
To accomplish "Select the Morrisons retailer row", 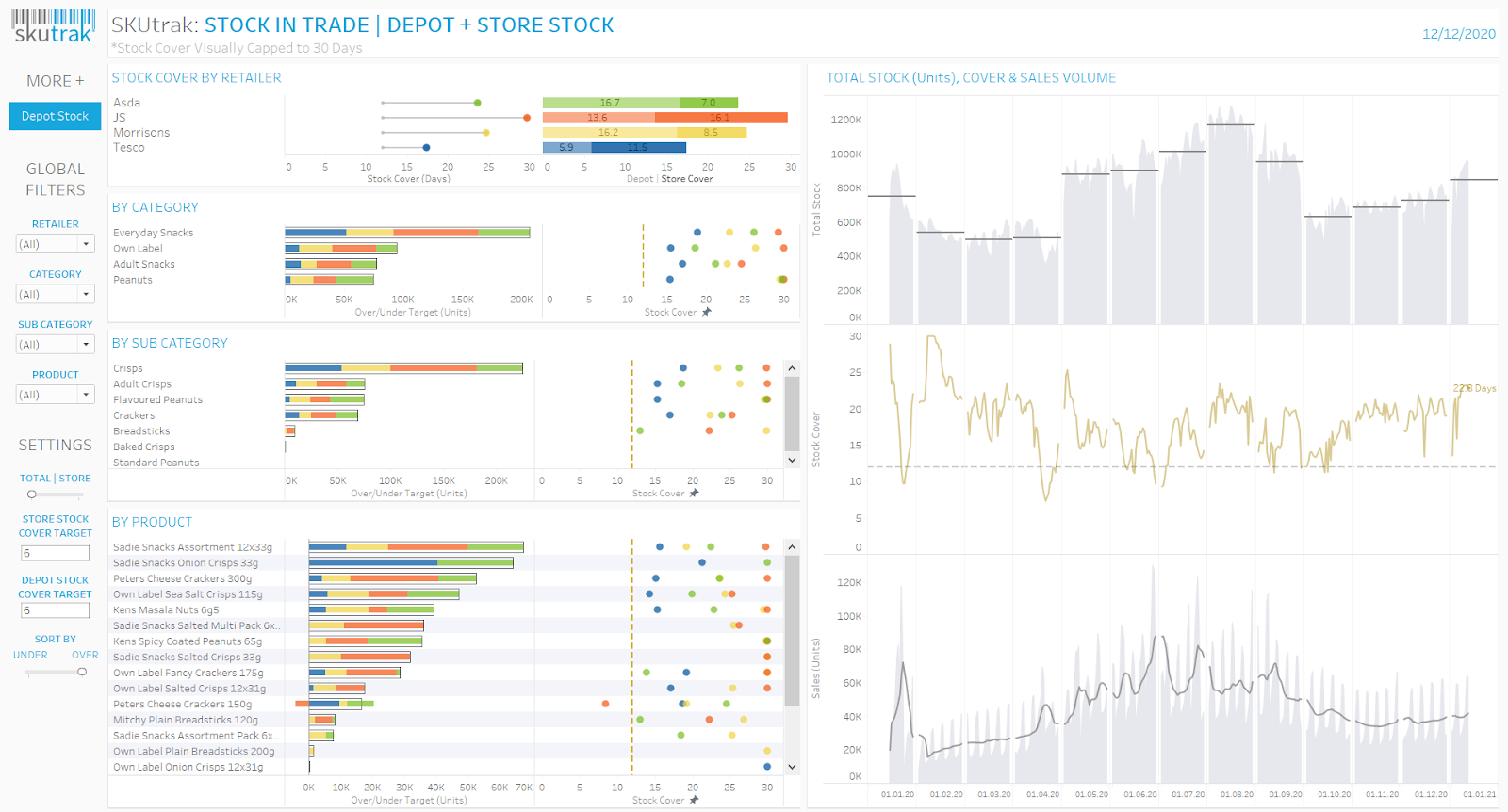I will pyautogui.click(x=141, y=133).
